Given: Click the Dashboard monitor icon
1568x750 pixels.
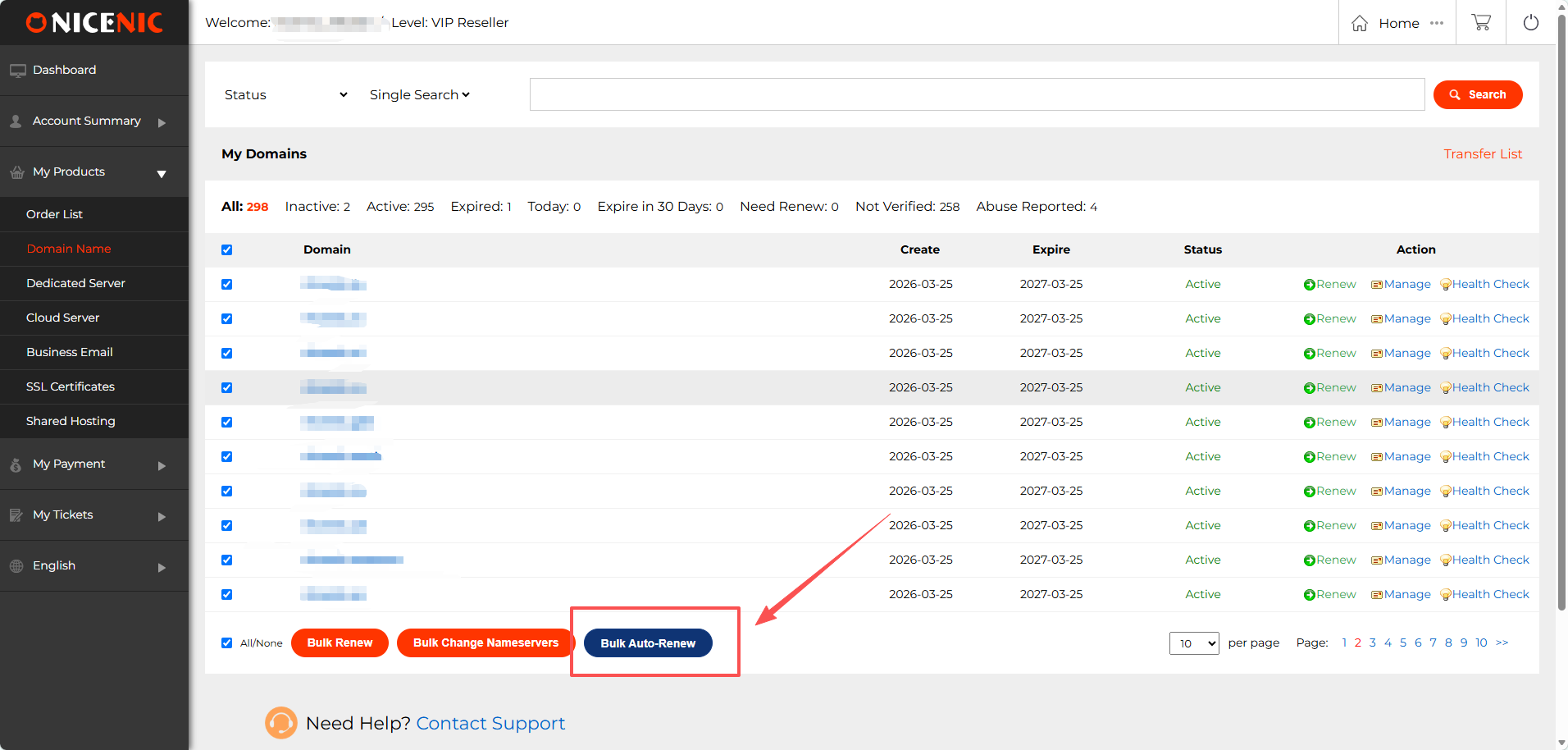Looking at the screenshot, I should pos(17,71).
